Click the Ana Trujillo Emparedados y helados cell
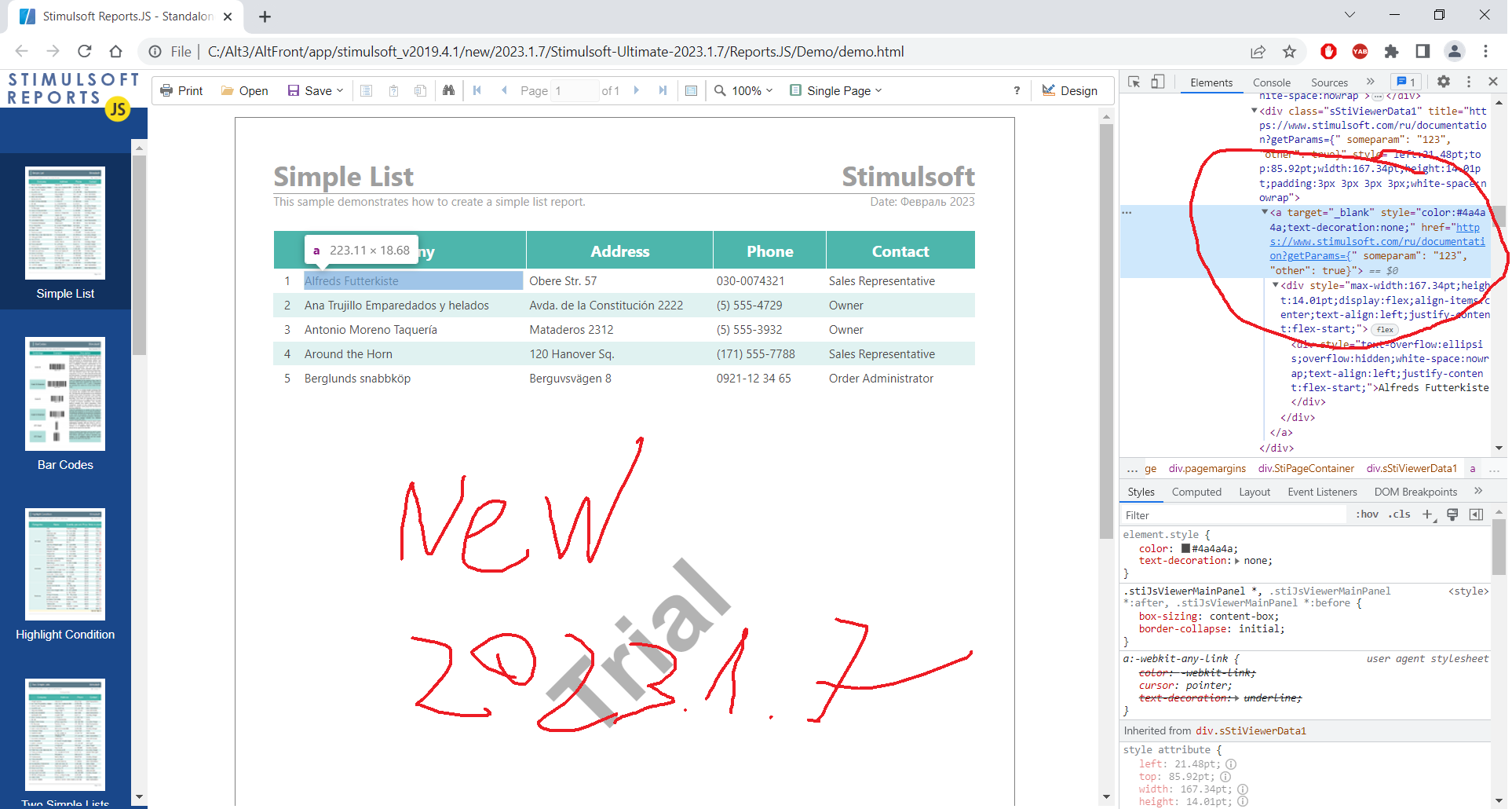 point(396,306)
